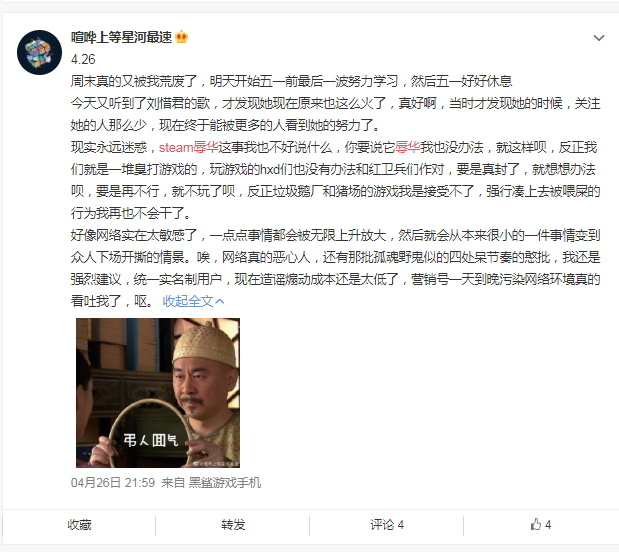Click the comment count 4 label

tap(401, 525)
